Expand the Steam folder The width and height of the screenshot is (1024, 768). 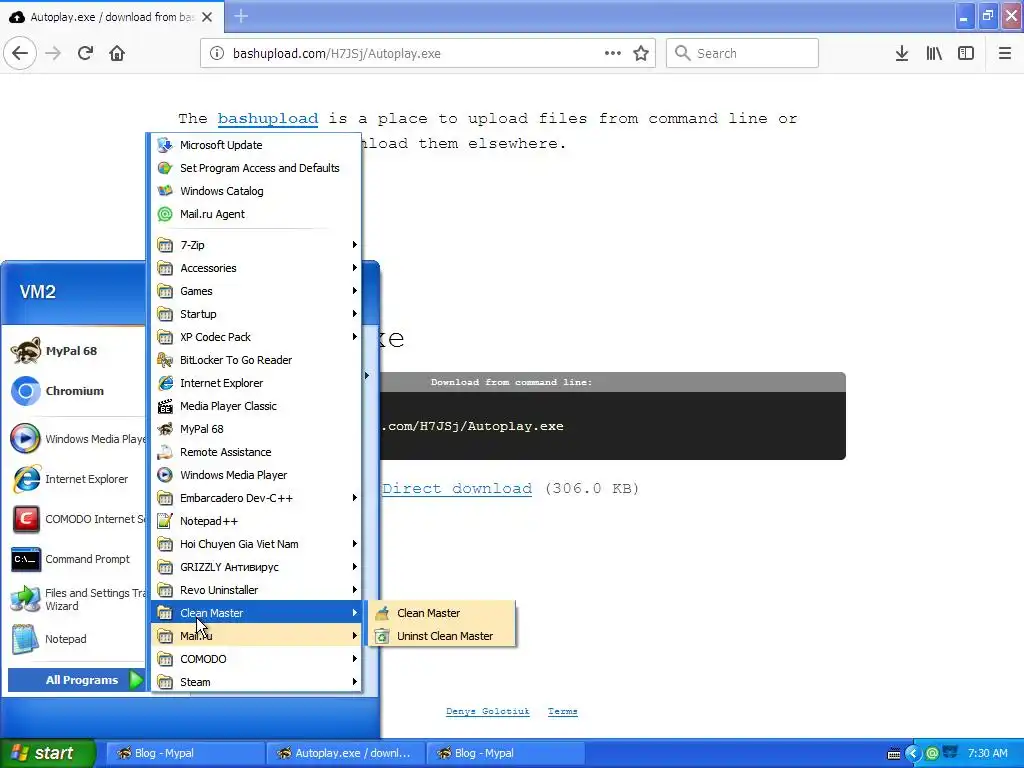coord(256,682)
